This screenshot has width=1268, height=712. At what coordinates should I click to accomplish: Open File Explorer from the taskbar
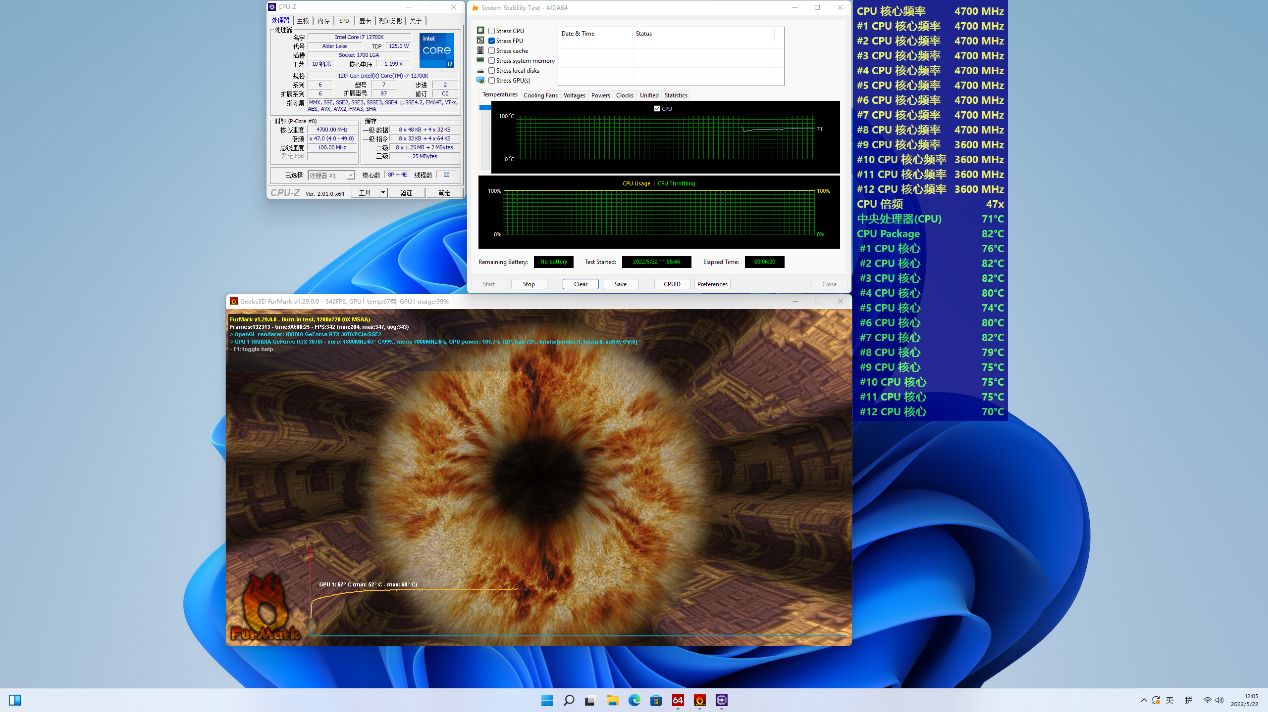coord(612,700)
